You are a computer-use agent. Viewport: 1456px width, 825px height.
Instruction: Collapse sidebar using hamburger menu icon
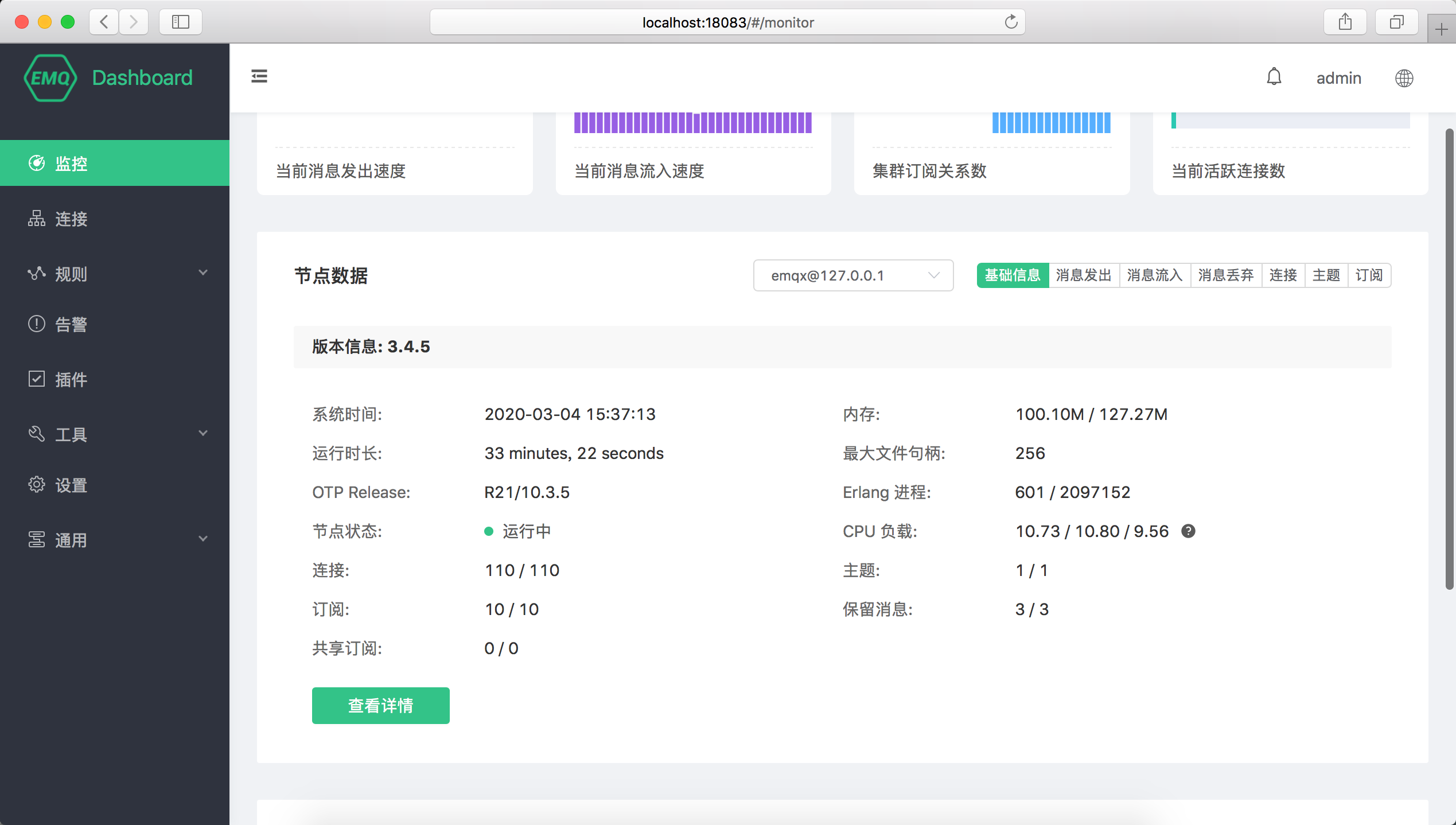click(259, 76)
